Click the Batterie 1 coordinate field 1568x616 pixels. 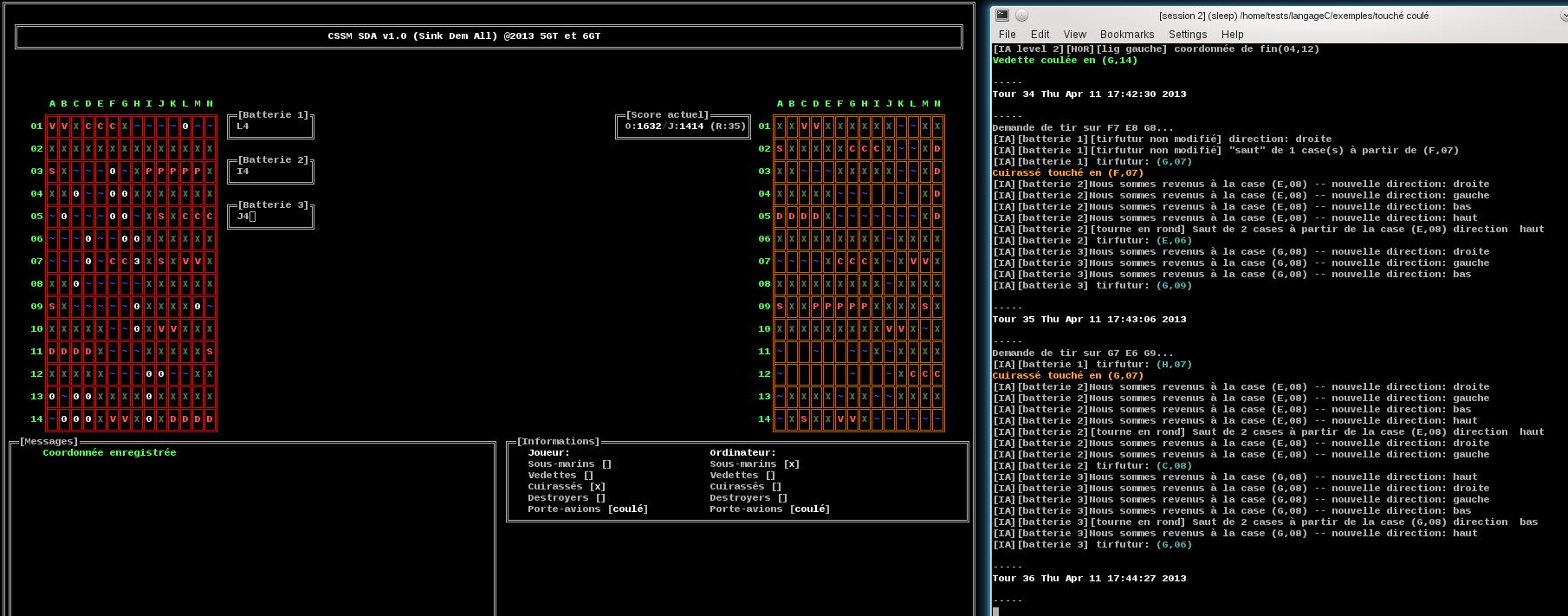click(x=270, y=126)
